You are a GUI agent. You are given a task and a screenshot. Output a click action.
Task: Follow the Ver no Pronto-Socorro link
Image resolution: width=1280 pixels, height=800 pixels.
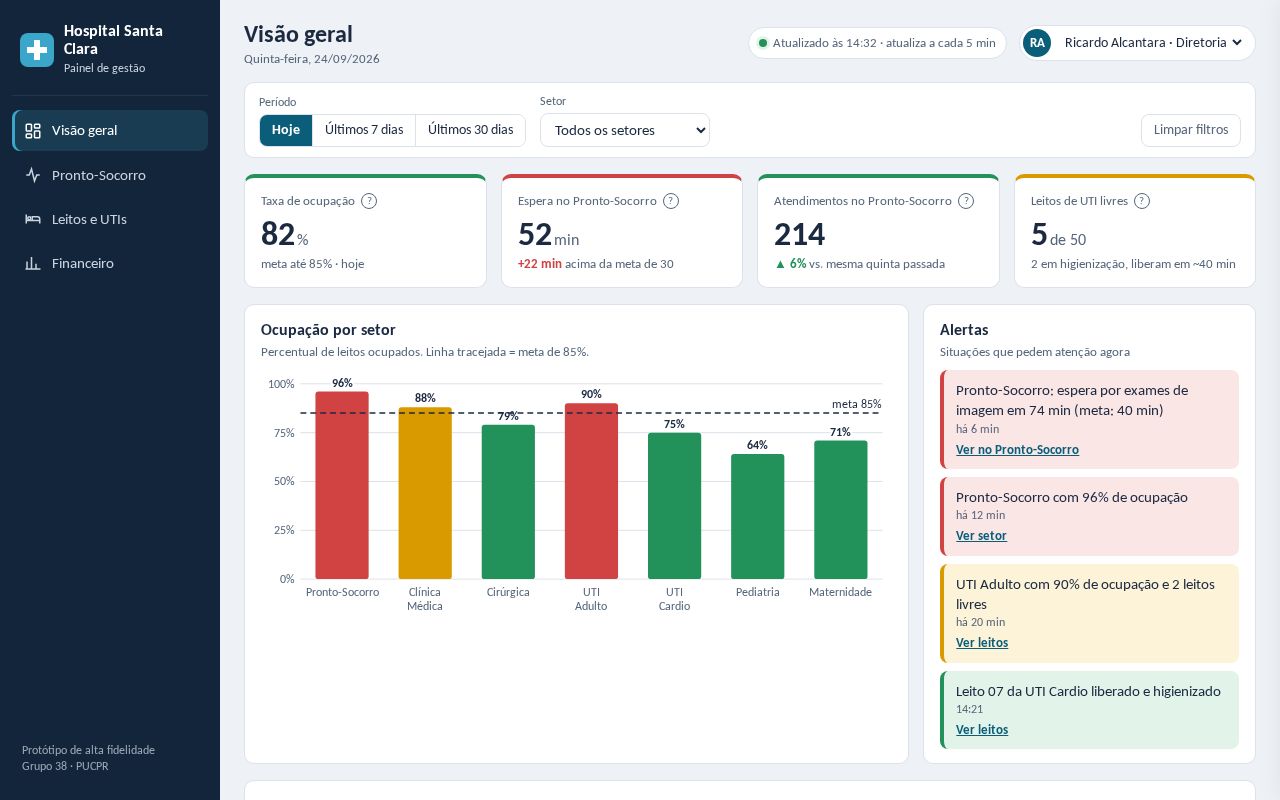click(x=1017, y=450)
